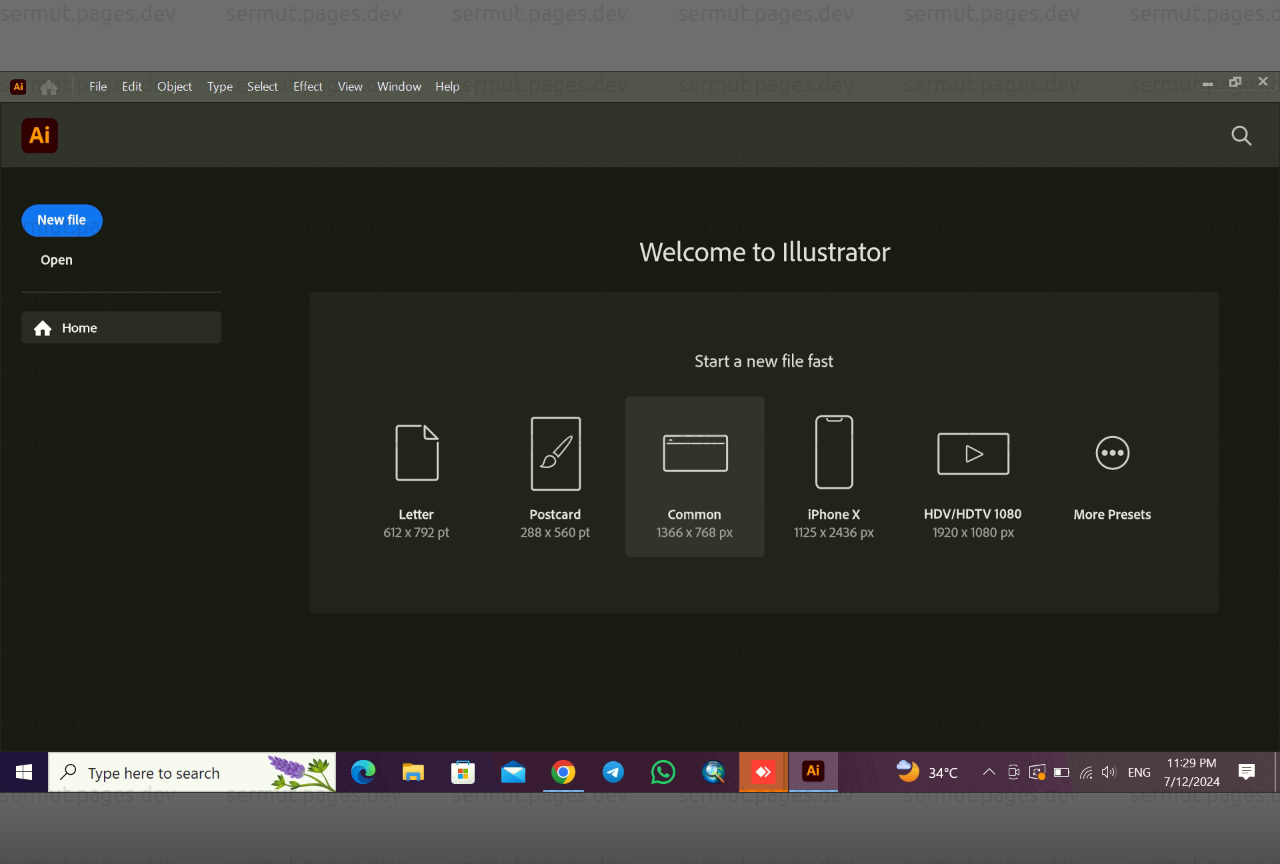Screen dimensions: 1280x864
Task: Select the iPhone X document preset
Action: [833, 477]
